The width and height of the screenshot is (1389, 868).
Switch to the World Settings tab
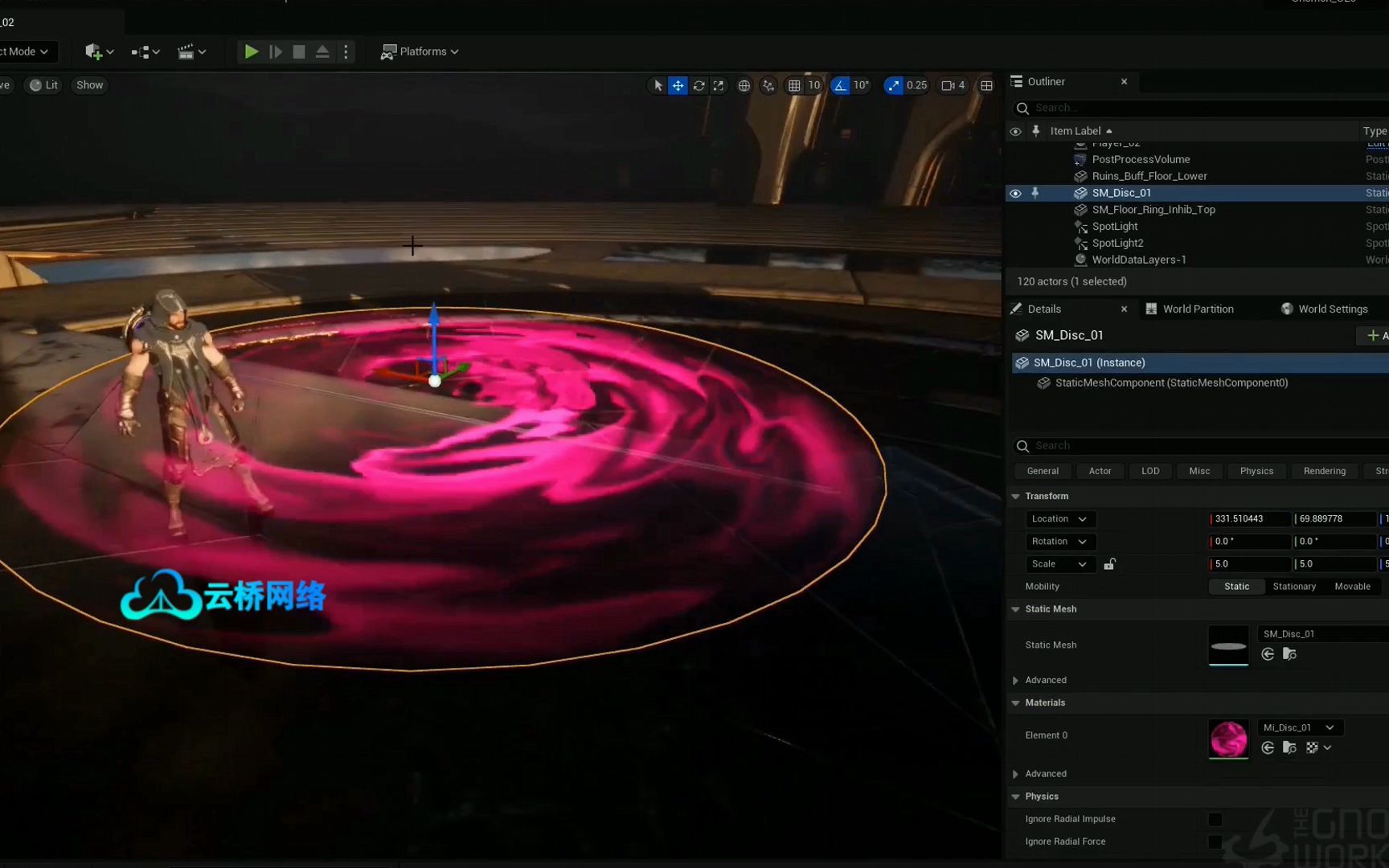1332,309
